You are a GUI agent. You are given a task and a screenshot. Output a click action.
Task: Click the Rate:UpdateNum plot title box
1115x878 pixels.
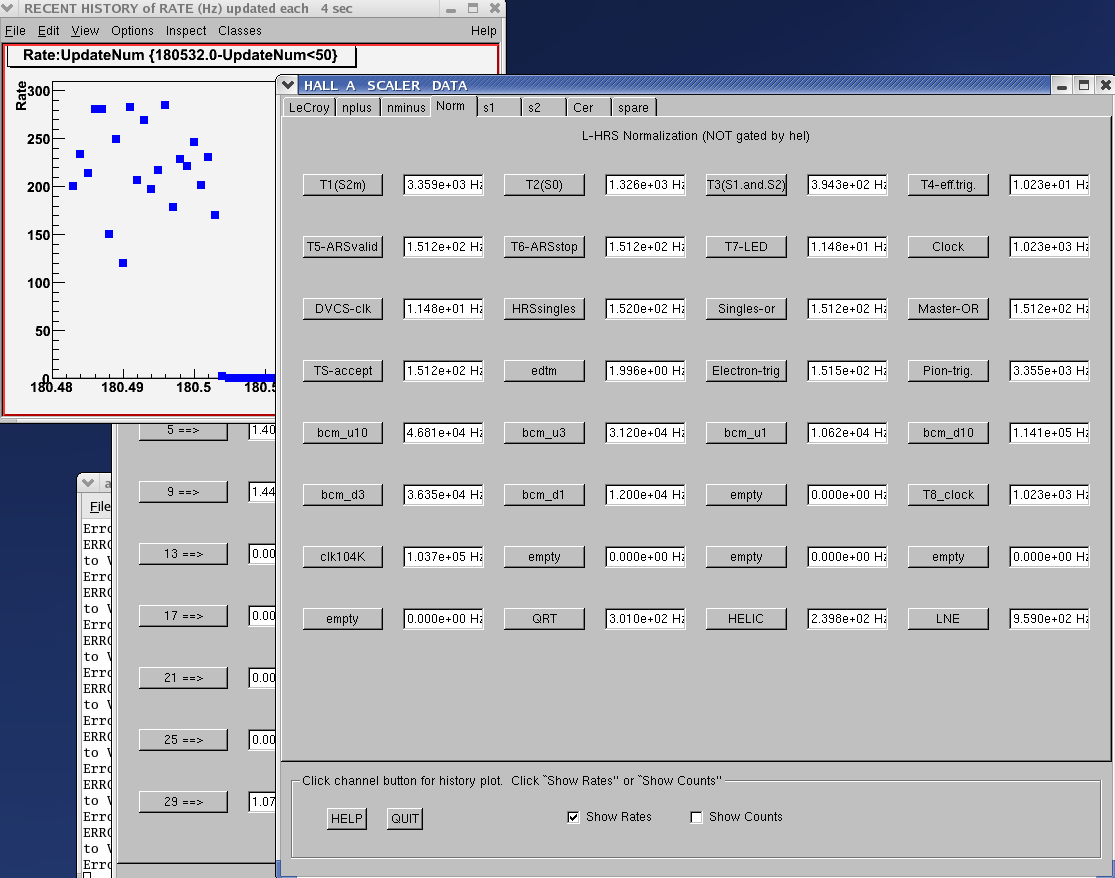[x=181, y=55]
